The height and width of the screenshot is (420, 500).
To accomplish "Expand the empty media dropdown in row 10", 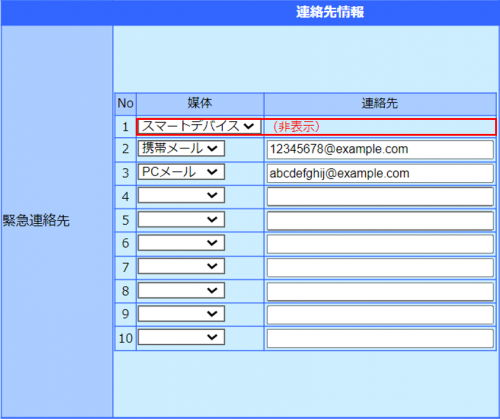I will (x=181, y=337).
